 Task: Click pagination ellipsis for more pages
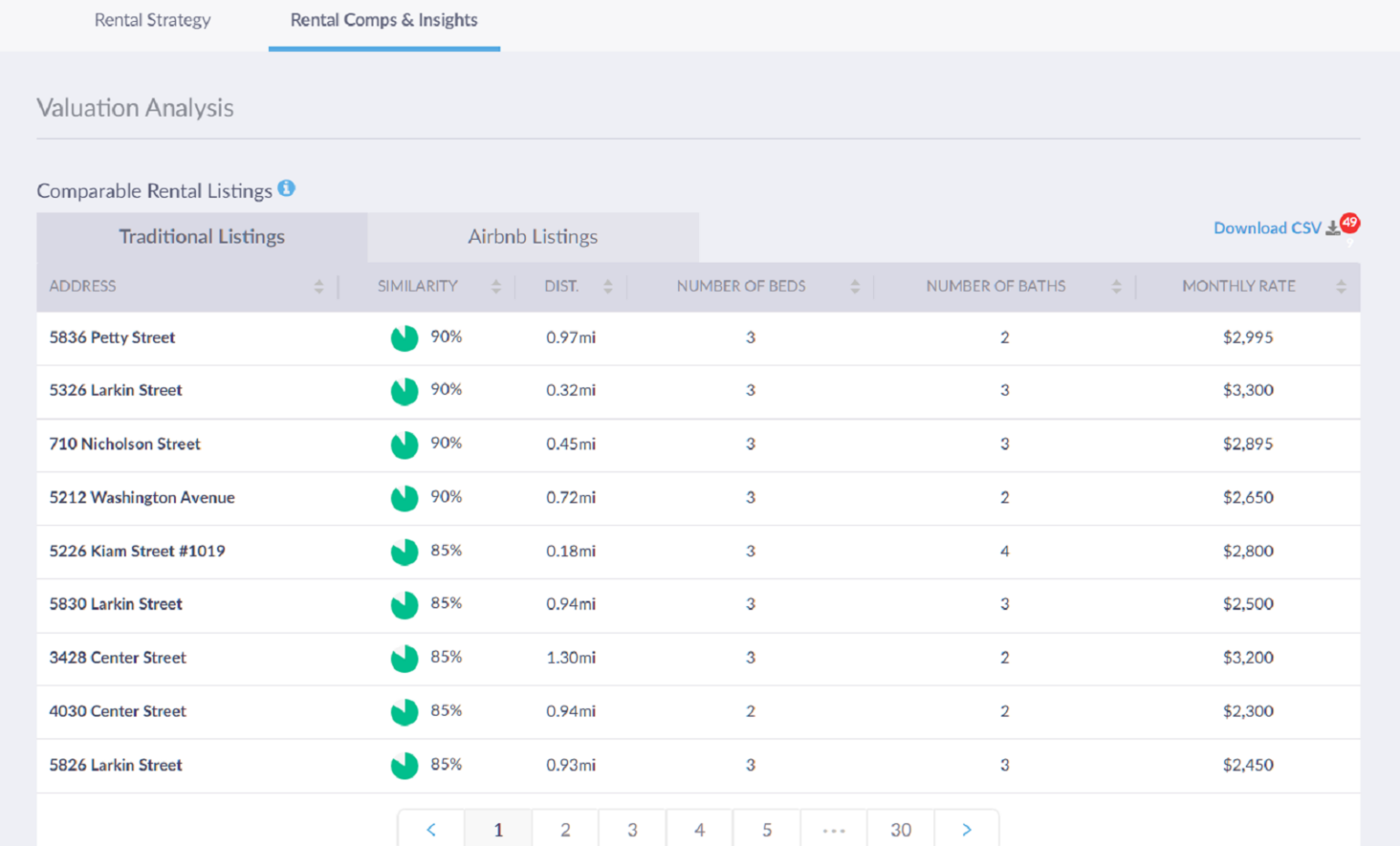[x=833, y=830]
